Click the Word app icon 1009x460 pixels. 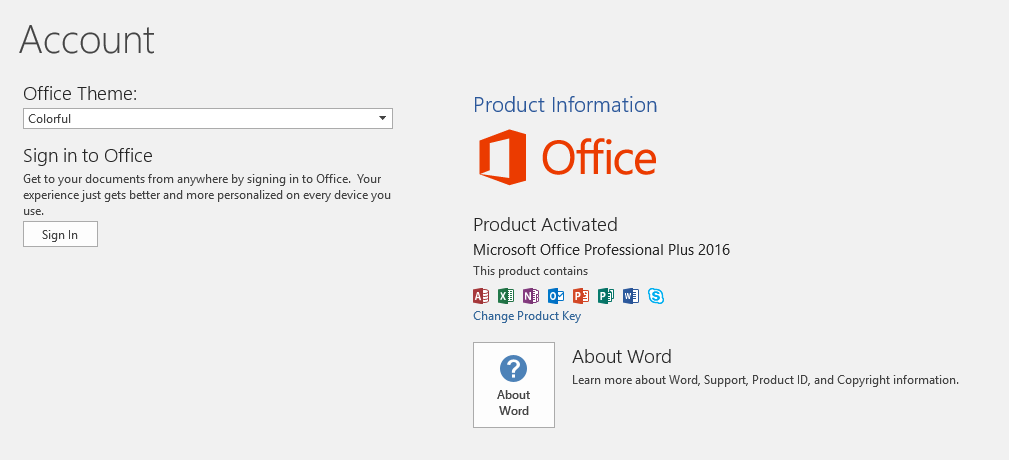[631, 296]
